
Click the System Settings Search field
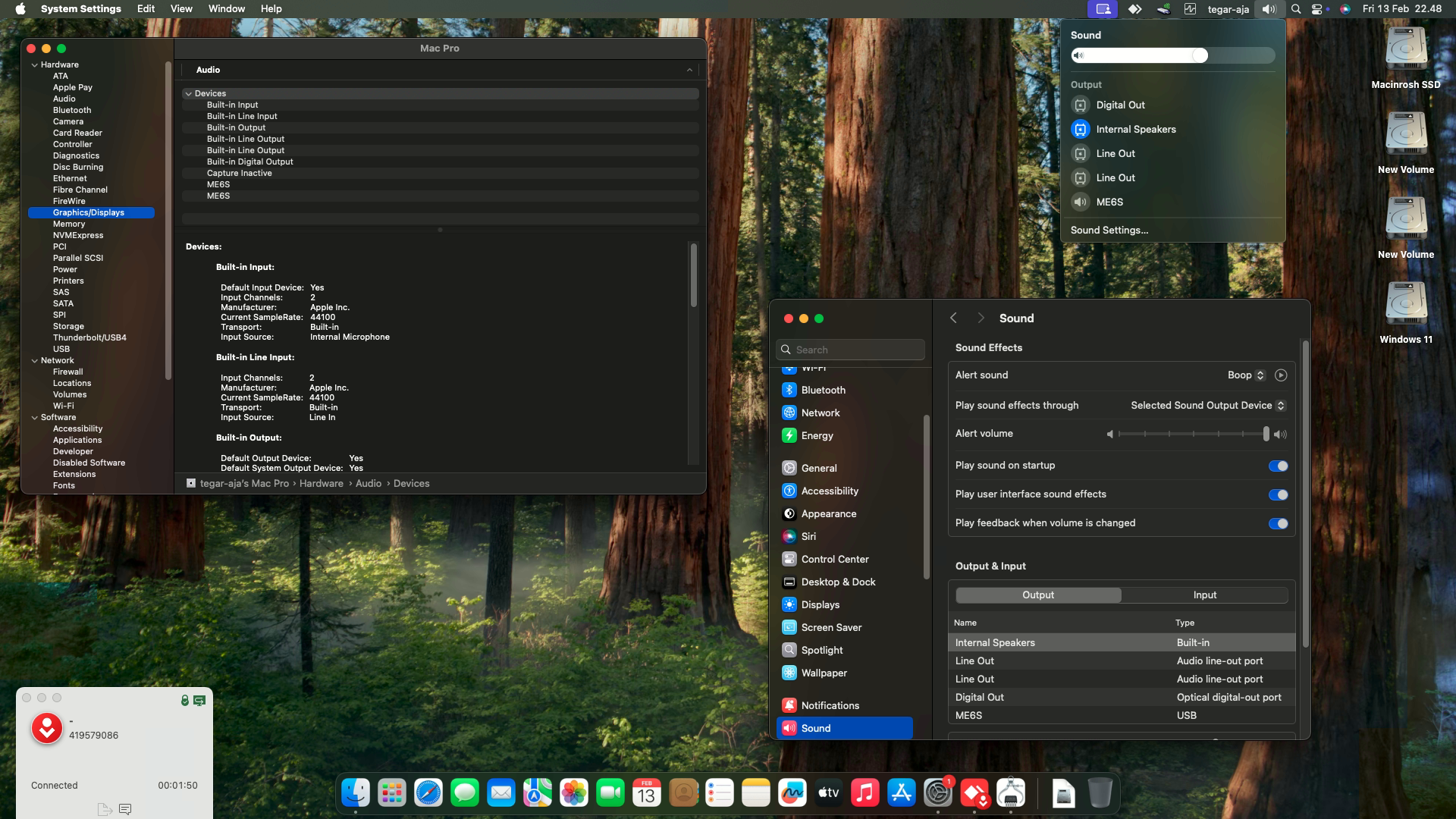tap(850, 350)
